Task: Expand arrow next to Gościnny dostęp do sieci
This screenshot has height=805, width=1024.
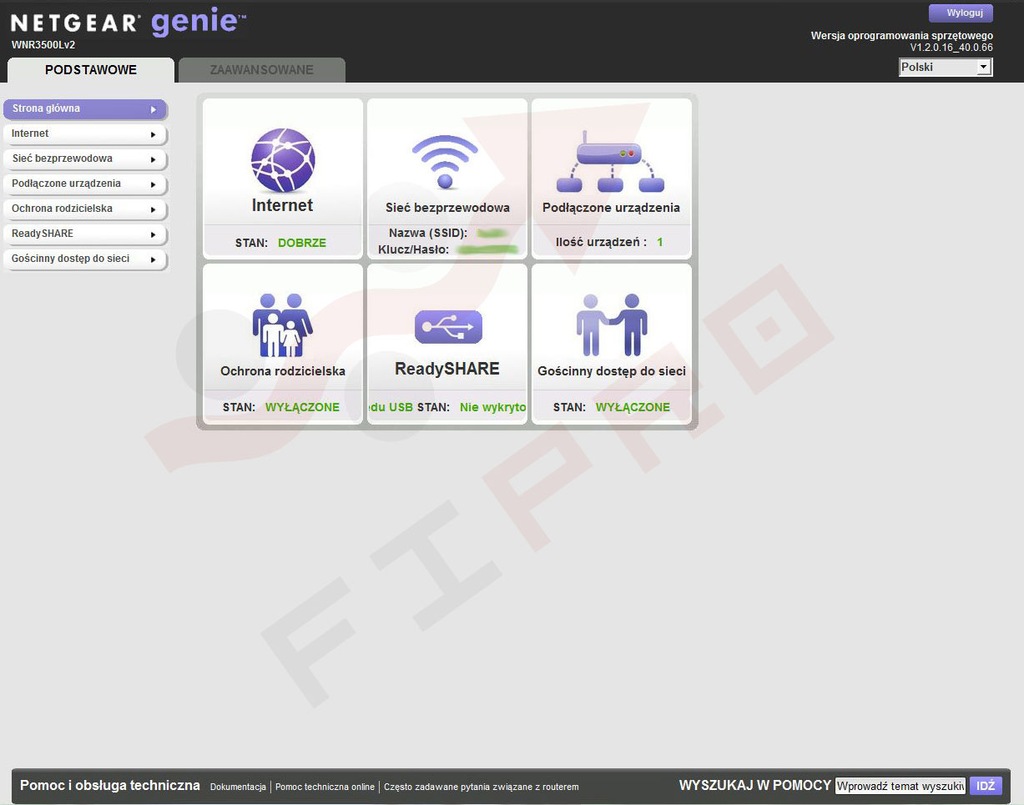Action: (x=153, y=259)
